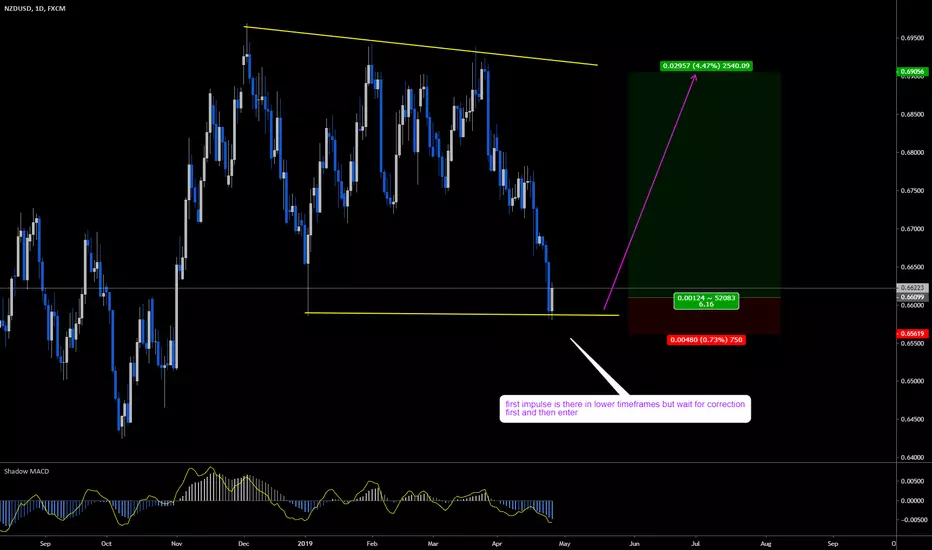Screen dimensions: 932x550
Task: Select the white callout note about first impulse
Action: (x=625, y=408)
